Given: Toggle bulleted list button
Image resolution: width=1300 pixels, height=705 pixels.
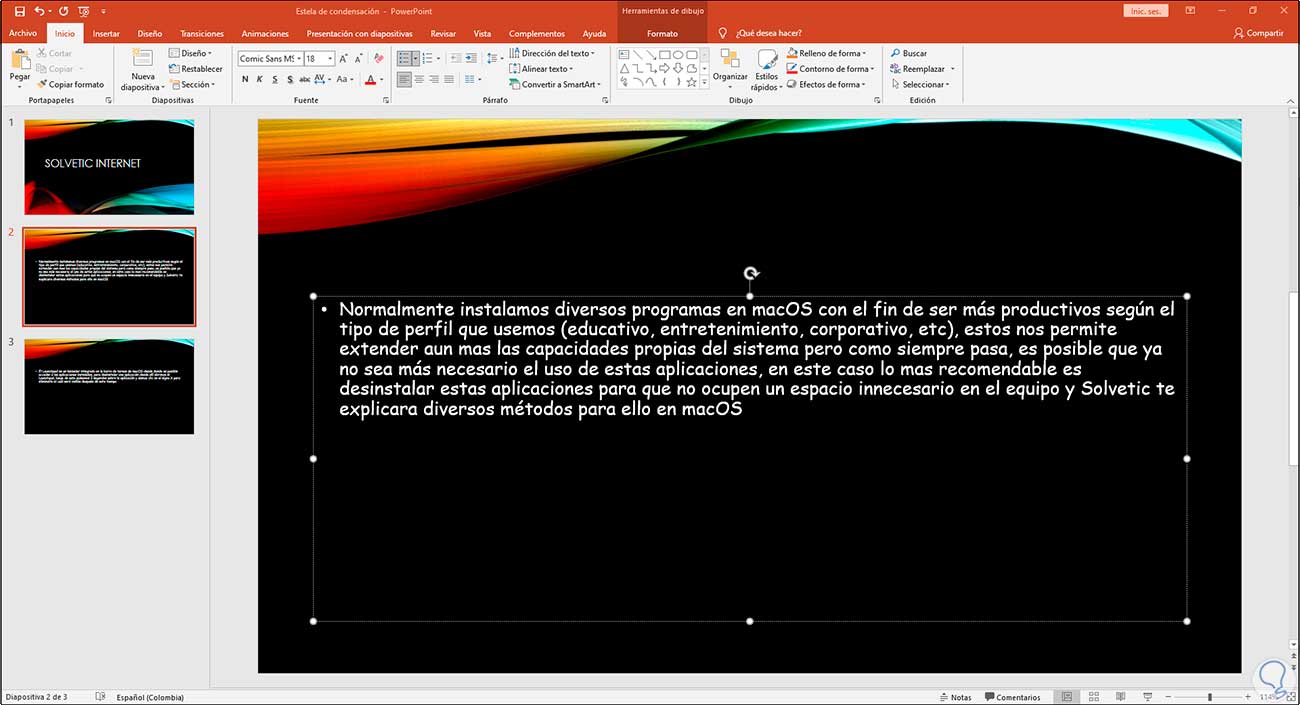Looking at the screenshot, I should (x=404, y=58).
